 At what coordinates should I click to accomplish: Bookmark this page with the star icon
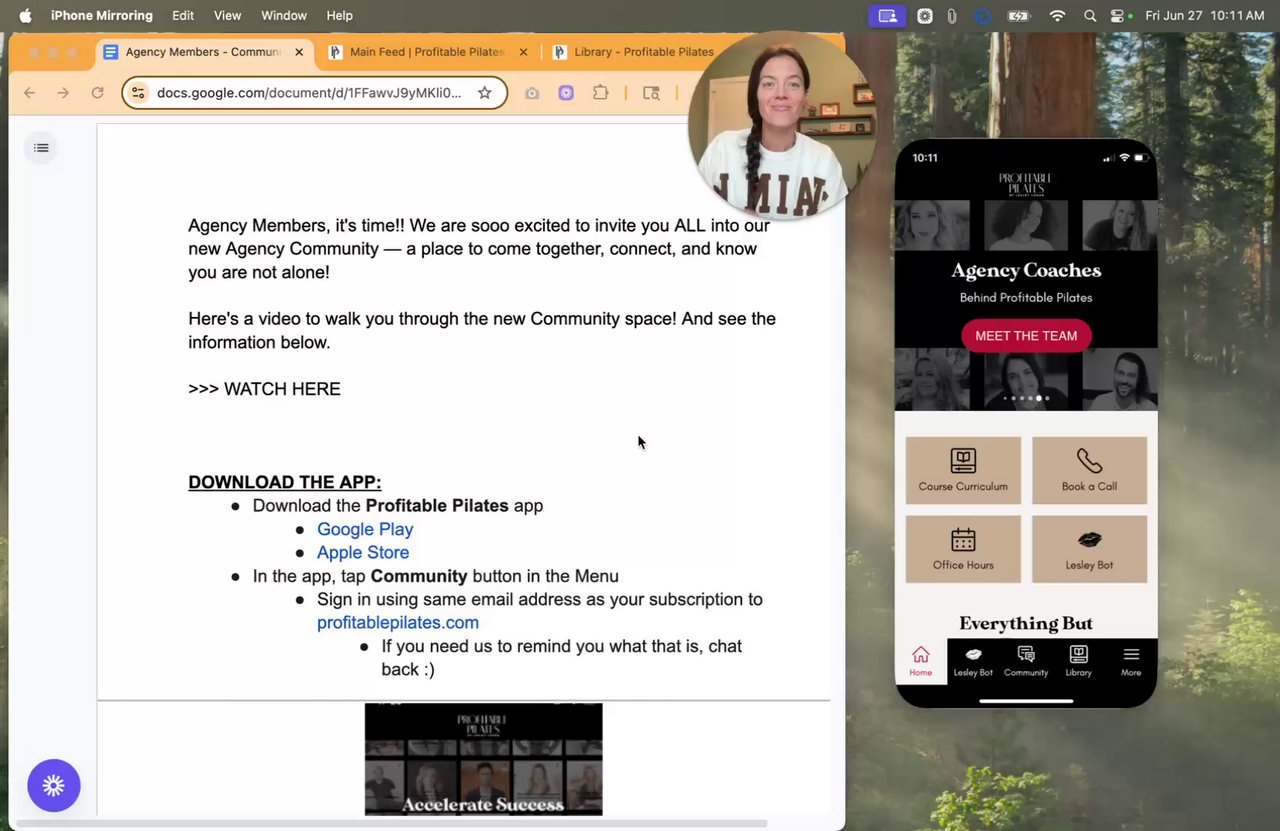tap(485, 93)
